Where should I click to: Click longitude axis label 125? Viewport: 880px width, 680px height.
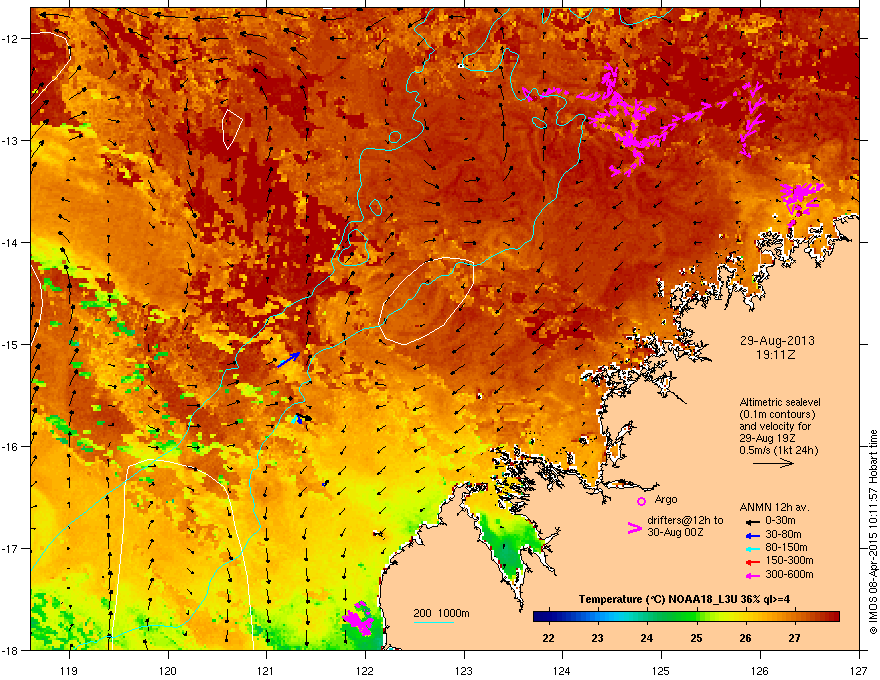[661, 670]
